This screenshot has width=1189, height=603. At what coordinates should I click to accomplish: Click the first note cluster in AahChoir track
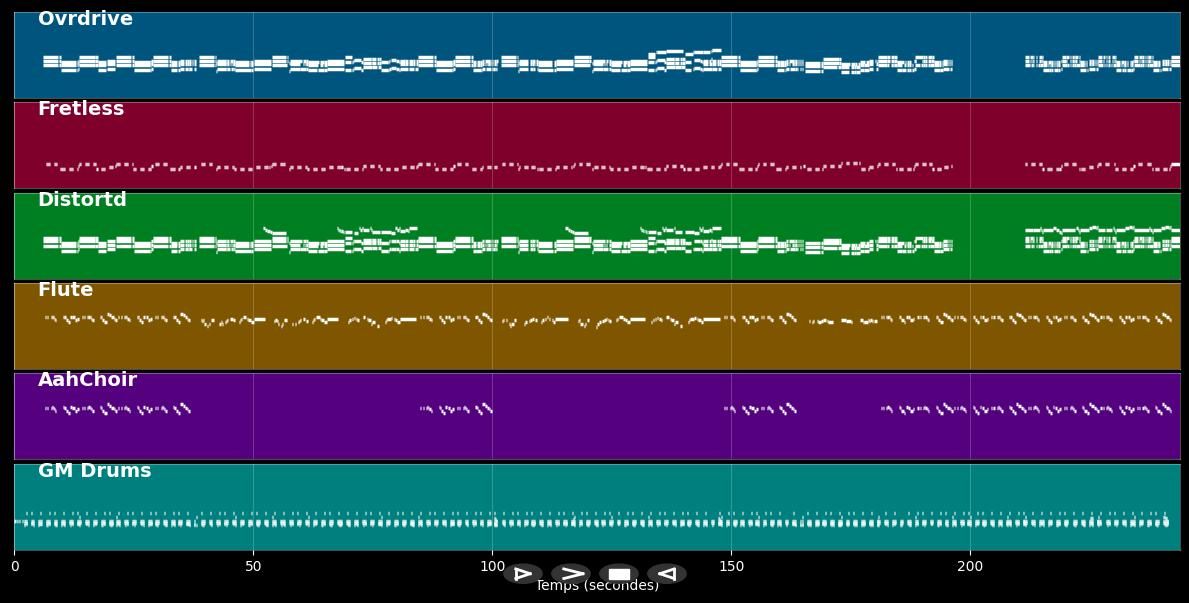(117, 408)
